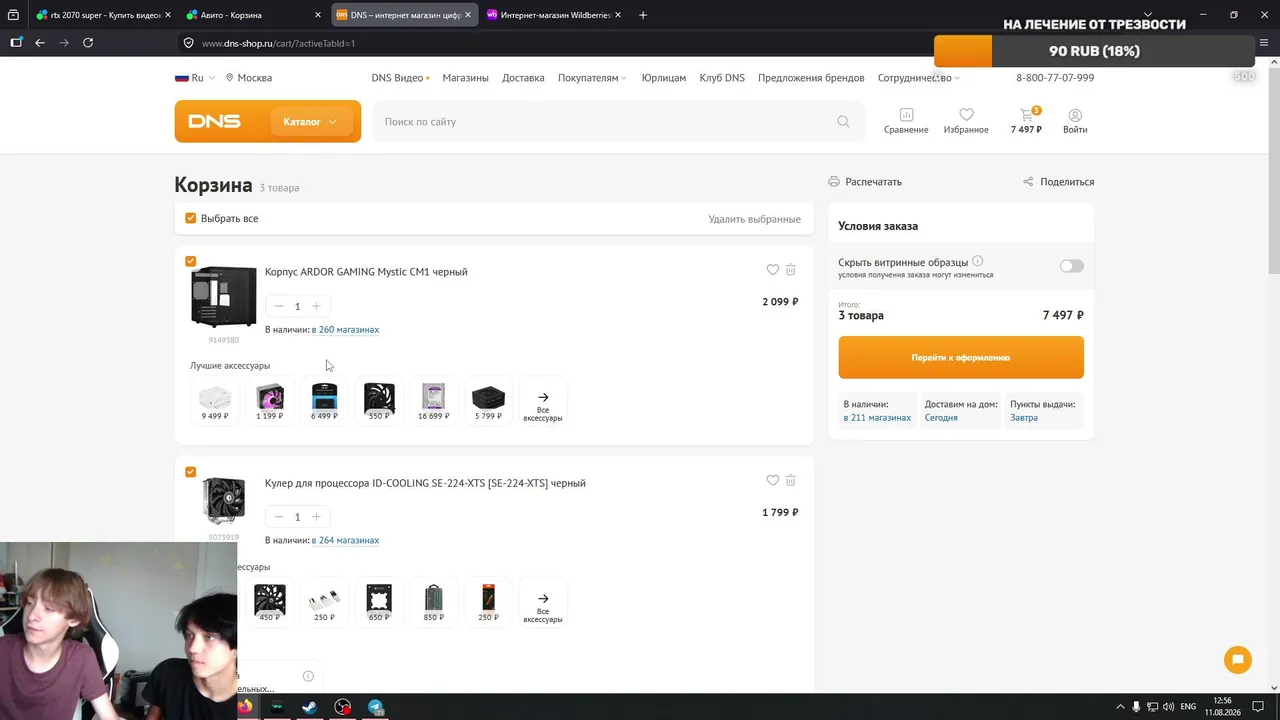Remove ID-COOLING SE-224-XTS cooler from cart
The image size is (1280, 720).
791,481
